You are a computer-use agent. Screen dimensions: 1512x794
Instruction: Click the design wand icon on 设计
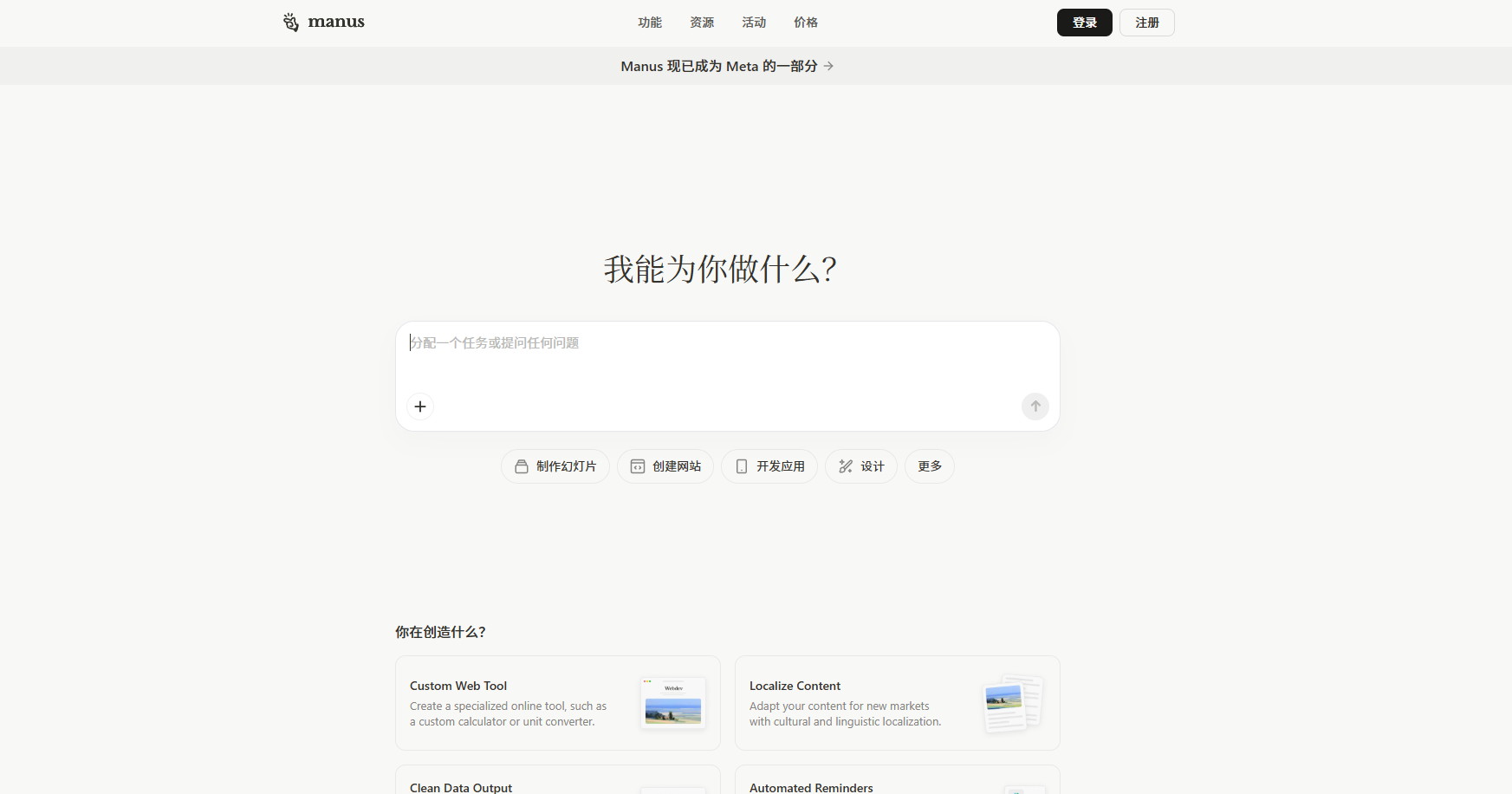coord(846,466)
